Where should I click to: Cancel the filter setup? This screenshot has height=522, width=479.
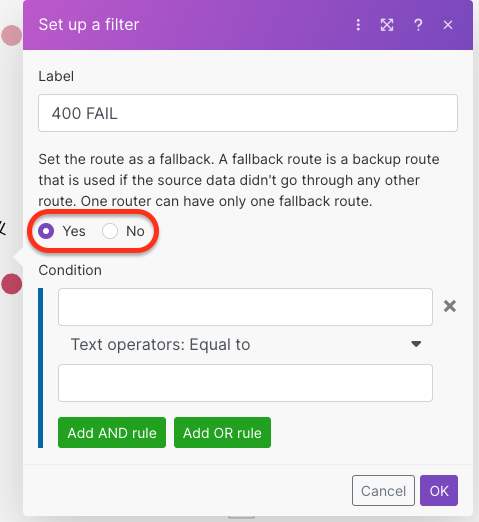(x=383, y=491)
